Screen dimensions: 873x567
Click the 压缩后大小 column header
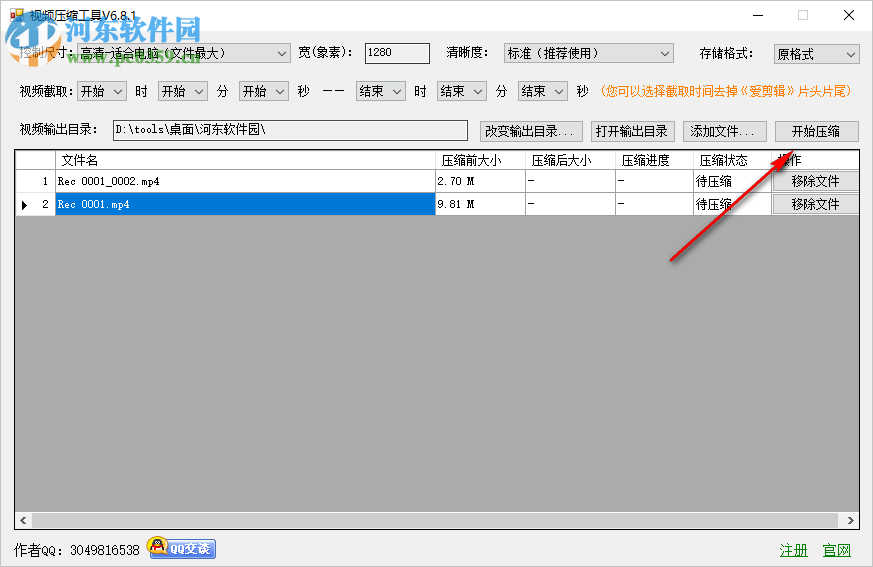(x=570, y=160)
